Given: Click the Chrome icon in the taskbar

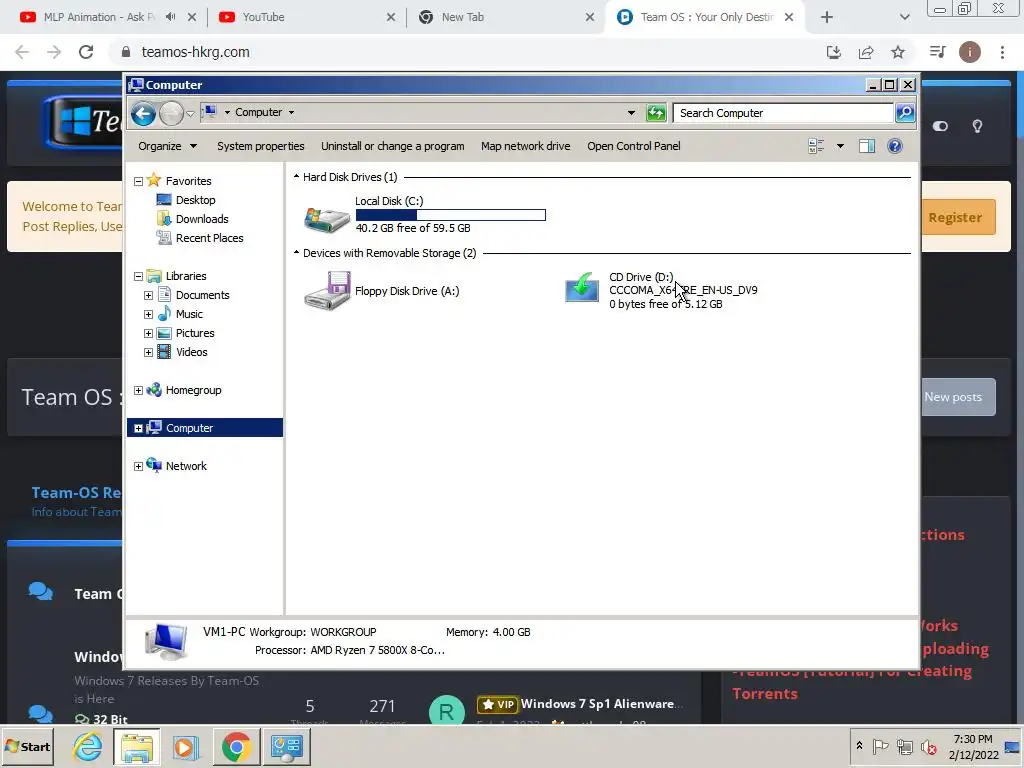Looking at the screenshot, I should coord(236,746).
